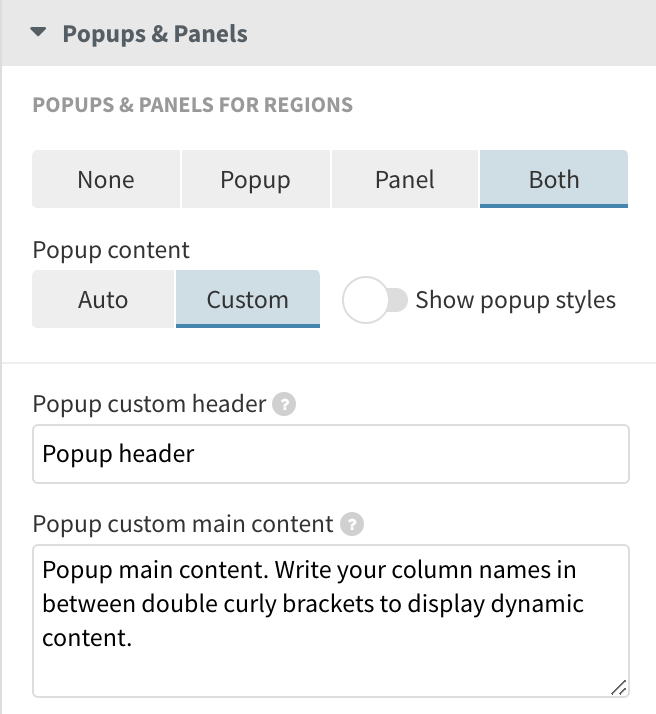
Task: Set popup content to Custom
Action: click(x=248, y=299)
